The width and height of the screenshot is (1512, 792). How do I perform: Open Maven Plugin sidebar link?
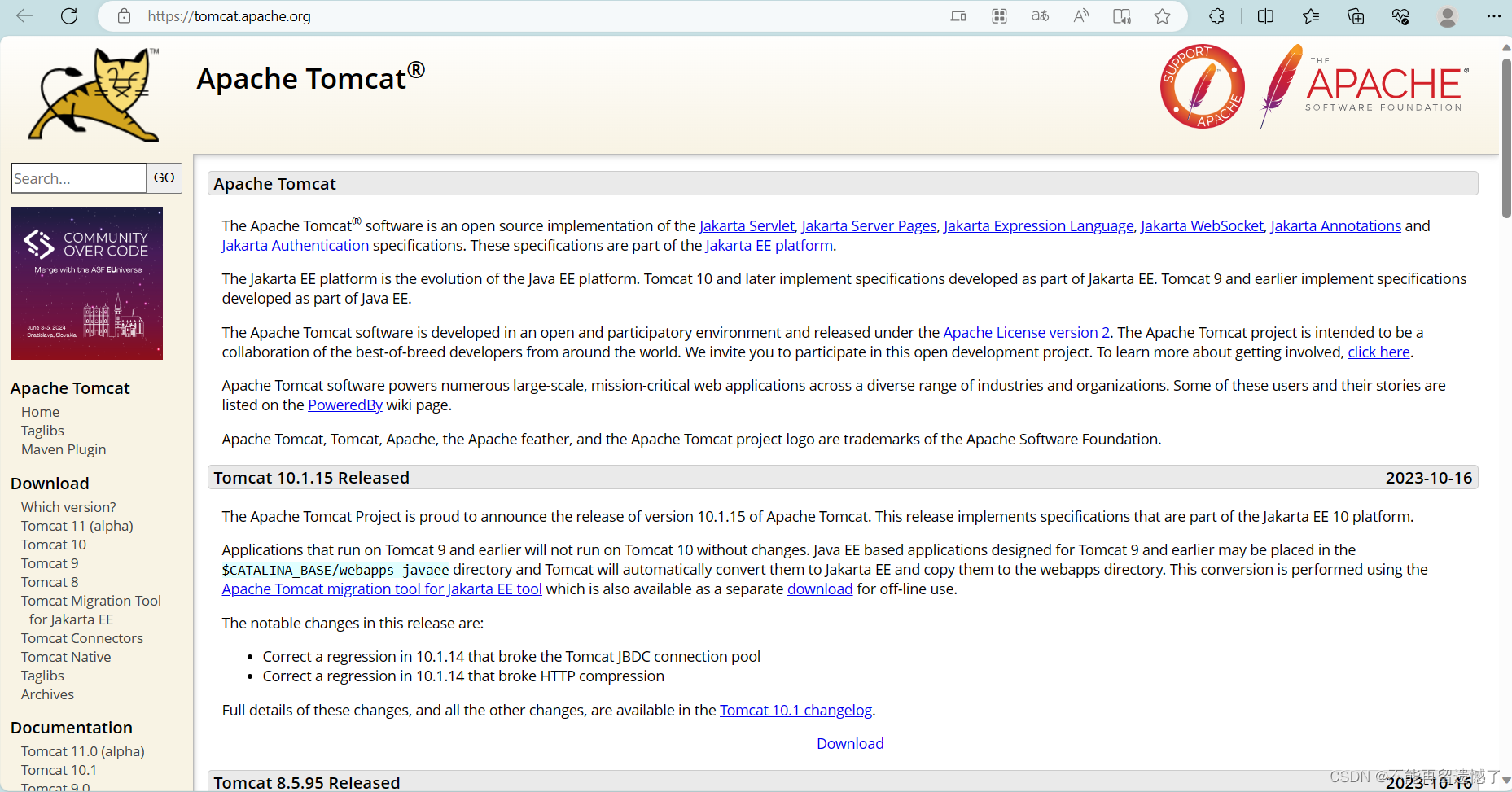coord(64,449)
